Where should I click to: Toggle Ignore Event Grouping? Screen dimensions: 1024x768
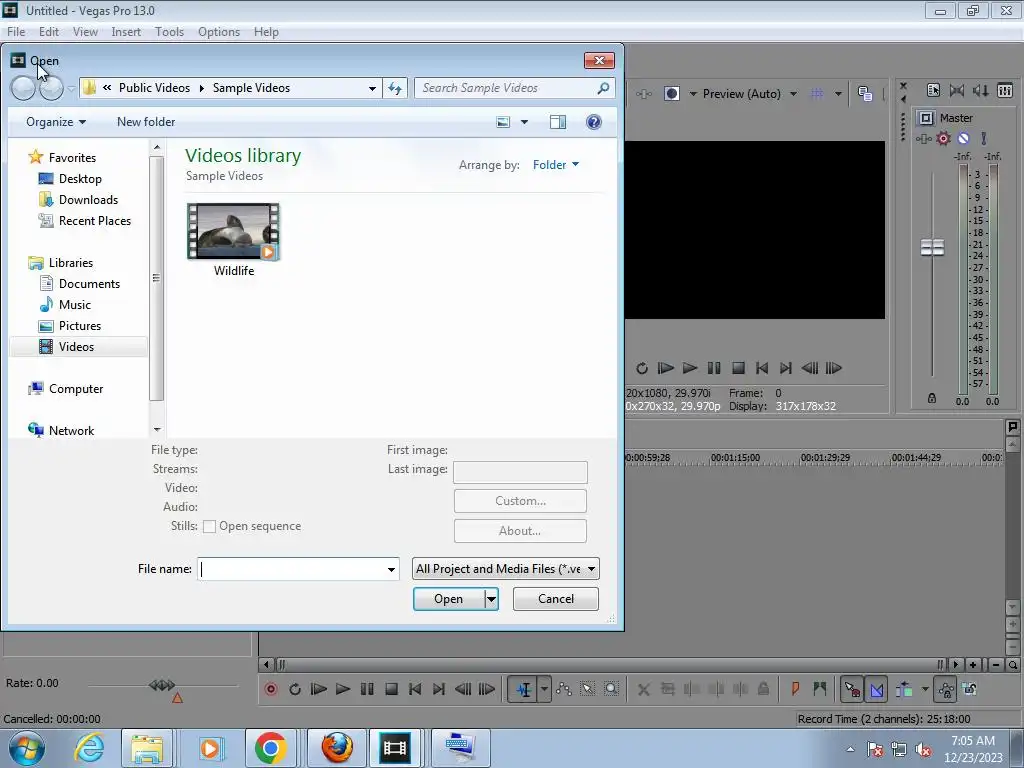(970, 689)
